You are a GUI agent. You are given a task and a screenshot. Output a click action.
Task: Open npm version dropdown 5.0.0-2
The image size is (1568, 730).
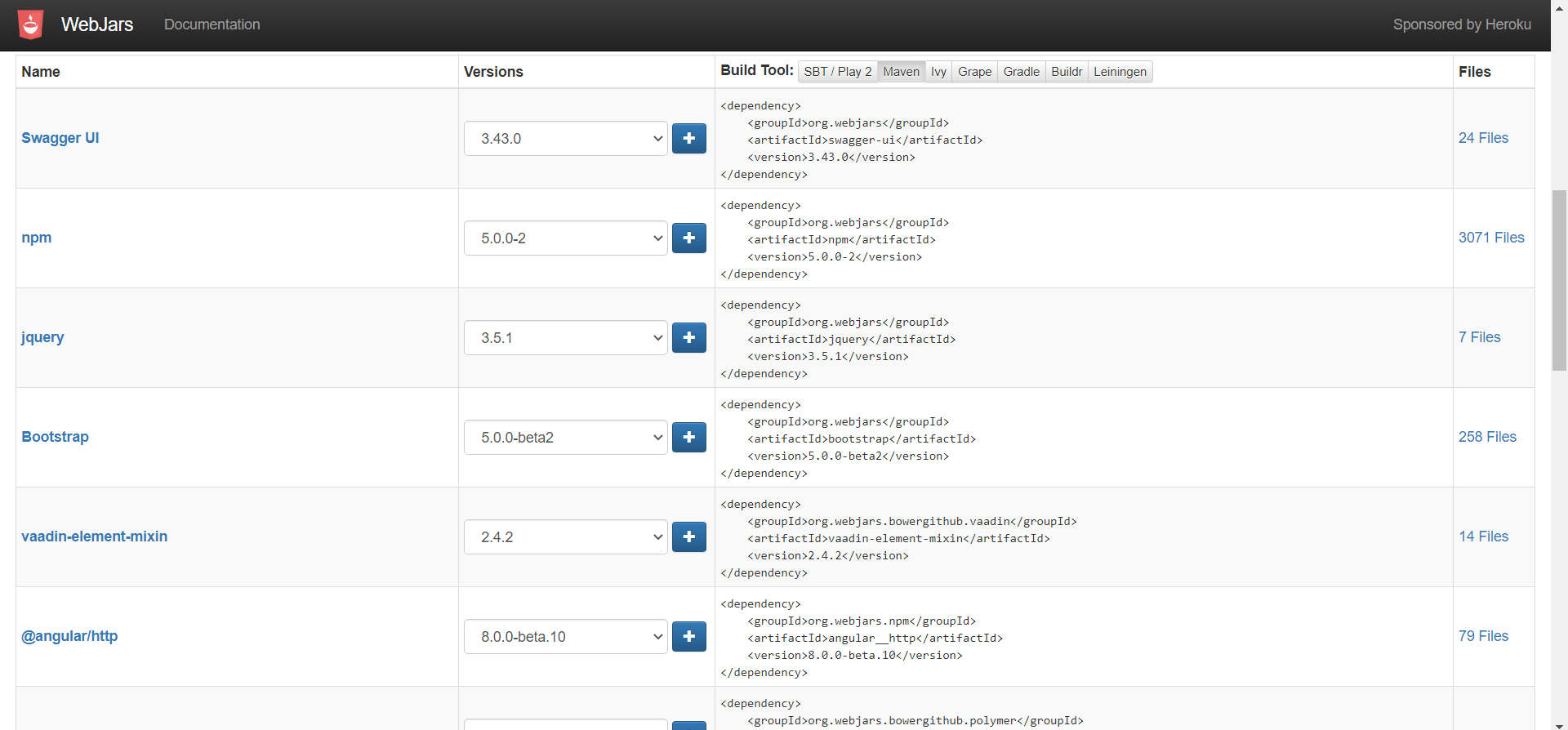(566, 238)
